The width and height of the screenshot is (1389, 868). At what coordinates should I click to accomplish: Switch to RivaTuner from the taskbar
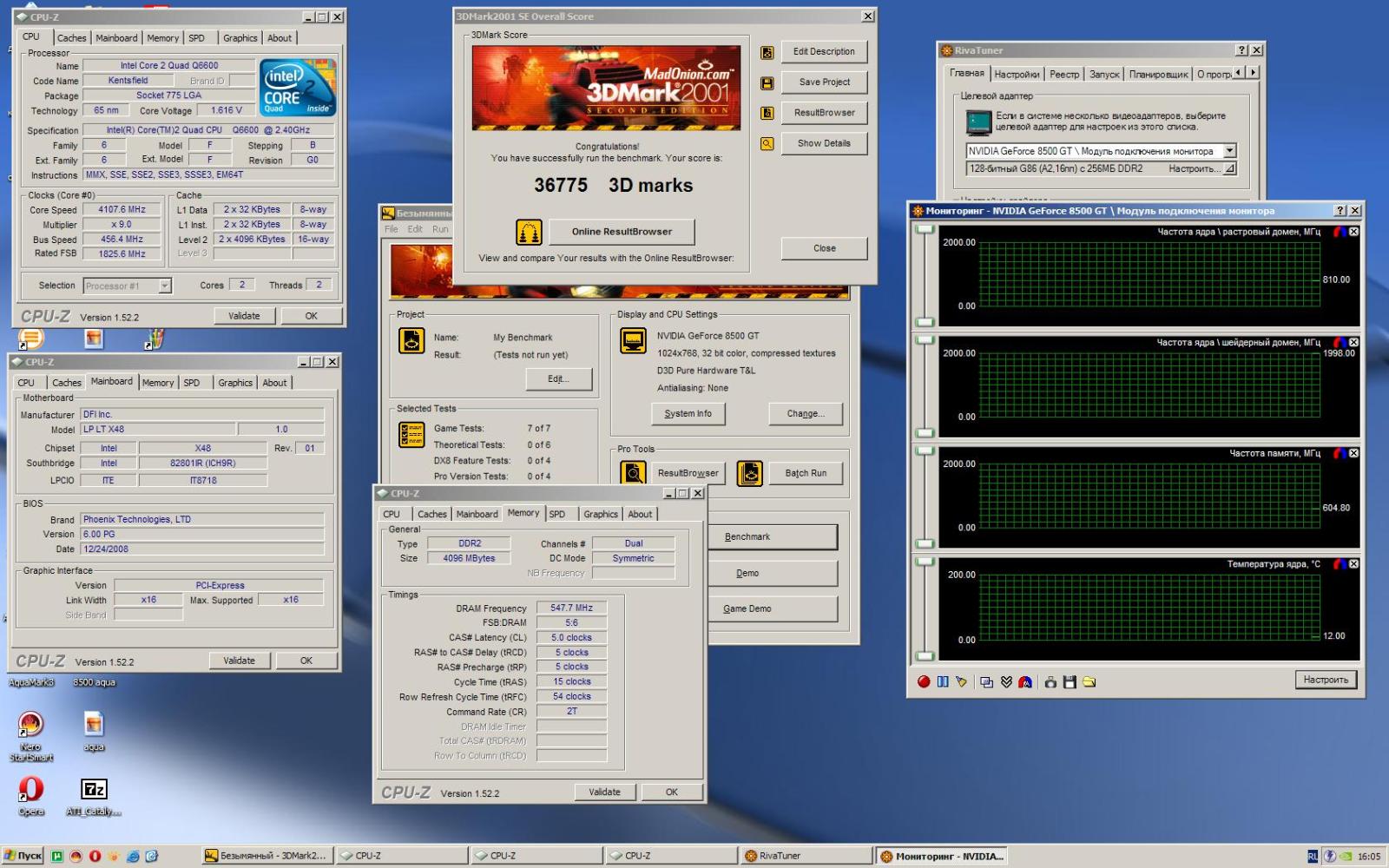[805, 856]
